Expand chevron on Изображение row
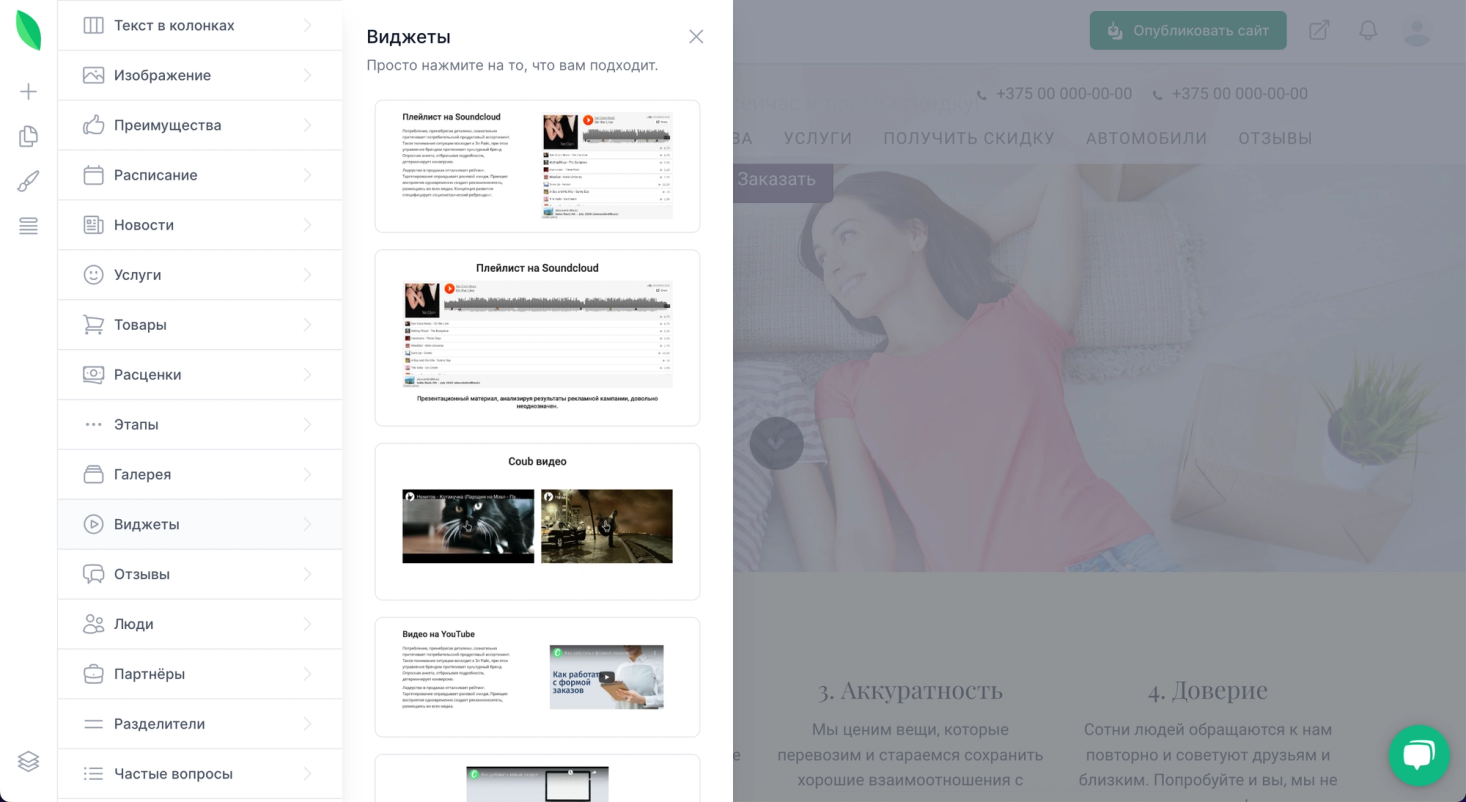Image resolution: width=1466 pixels, height=802 pixels. click(x=307, y=75)
